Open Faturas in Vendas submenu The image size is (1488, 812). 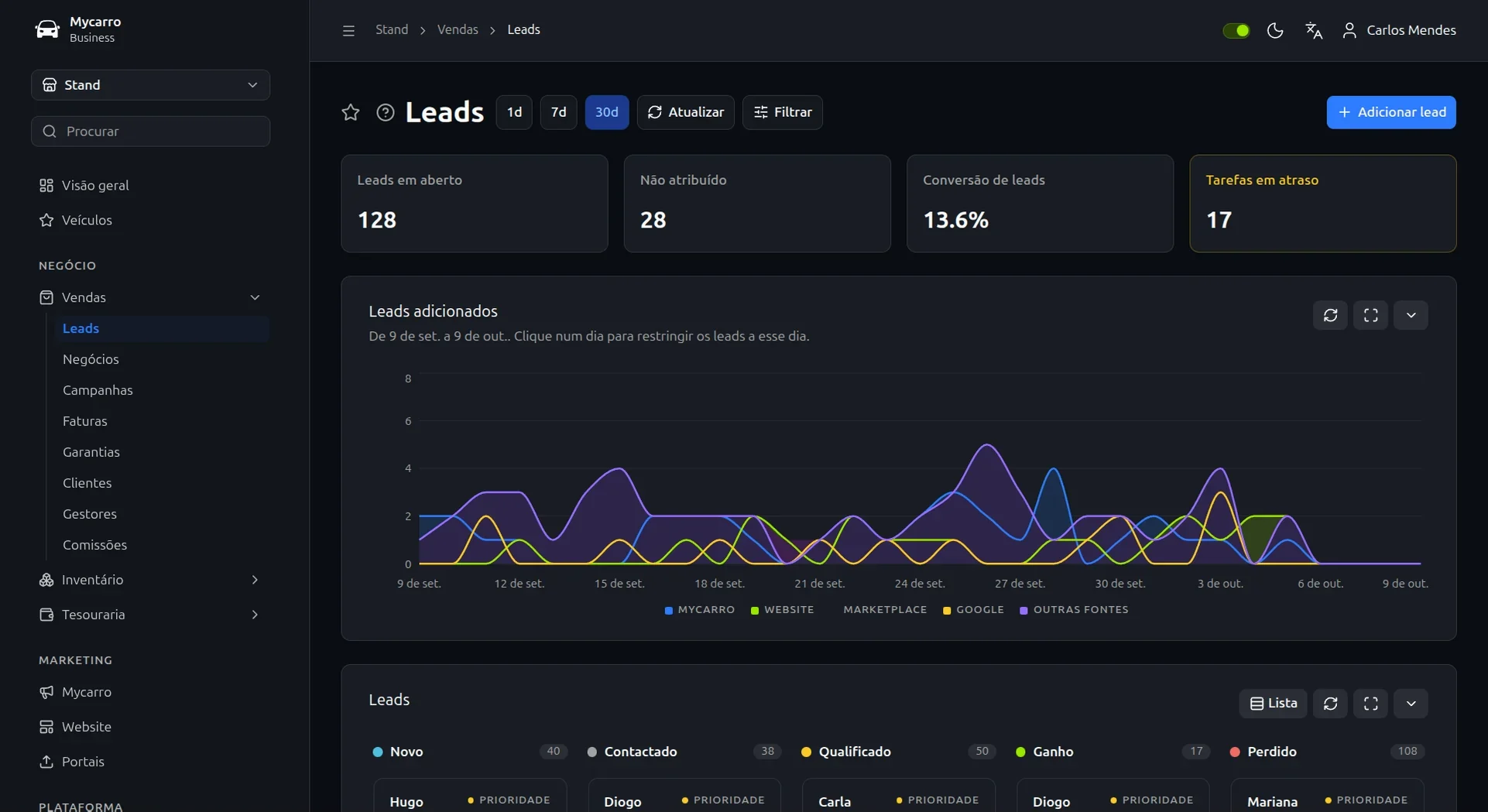[x=162, y=421]
